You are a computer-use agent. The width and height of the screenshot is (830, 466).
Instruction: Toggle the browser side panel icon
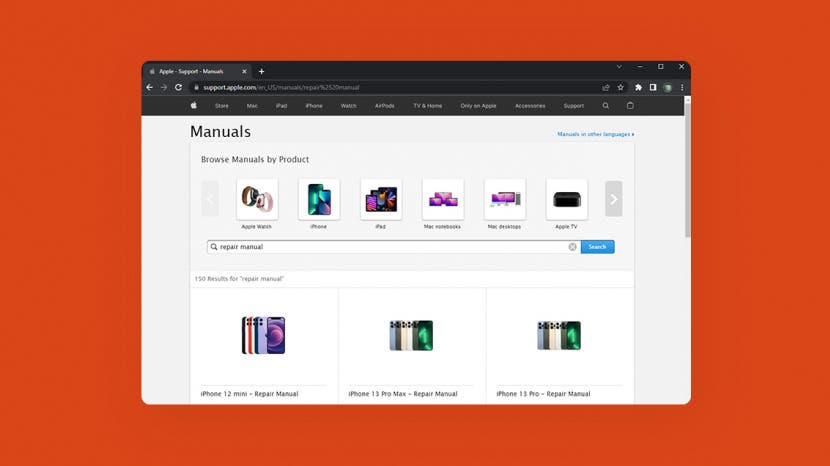(653, 87)
